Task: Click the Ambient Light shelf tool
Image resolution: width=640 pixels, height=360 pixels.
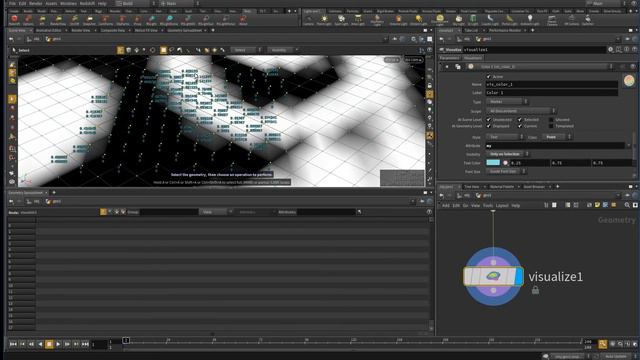Action: [530, 20]
